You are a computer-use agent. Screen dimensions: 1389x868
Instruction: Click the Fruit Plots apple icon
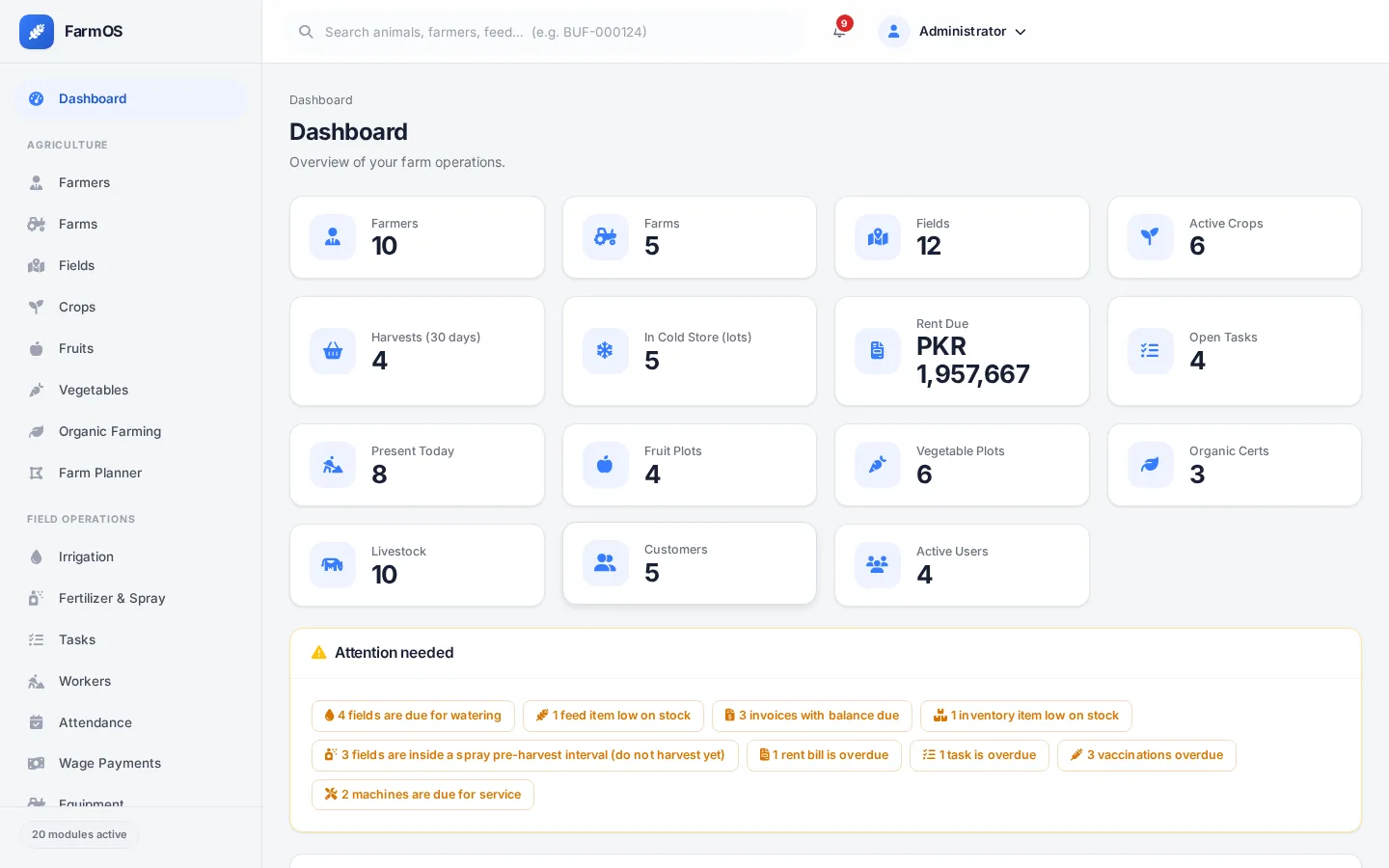point(606,465)
